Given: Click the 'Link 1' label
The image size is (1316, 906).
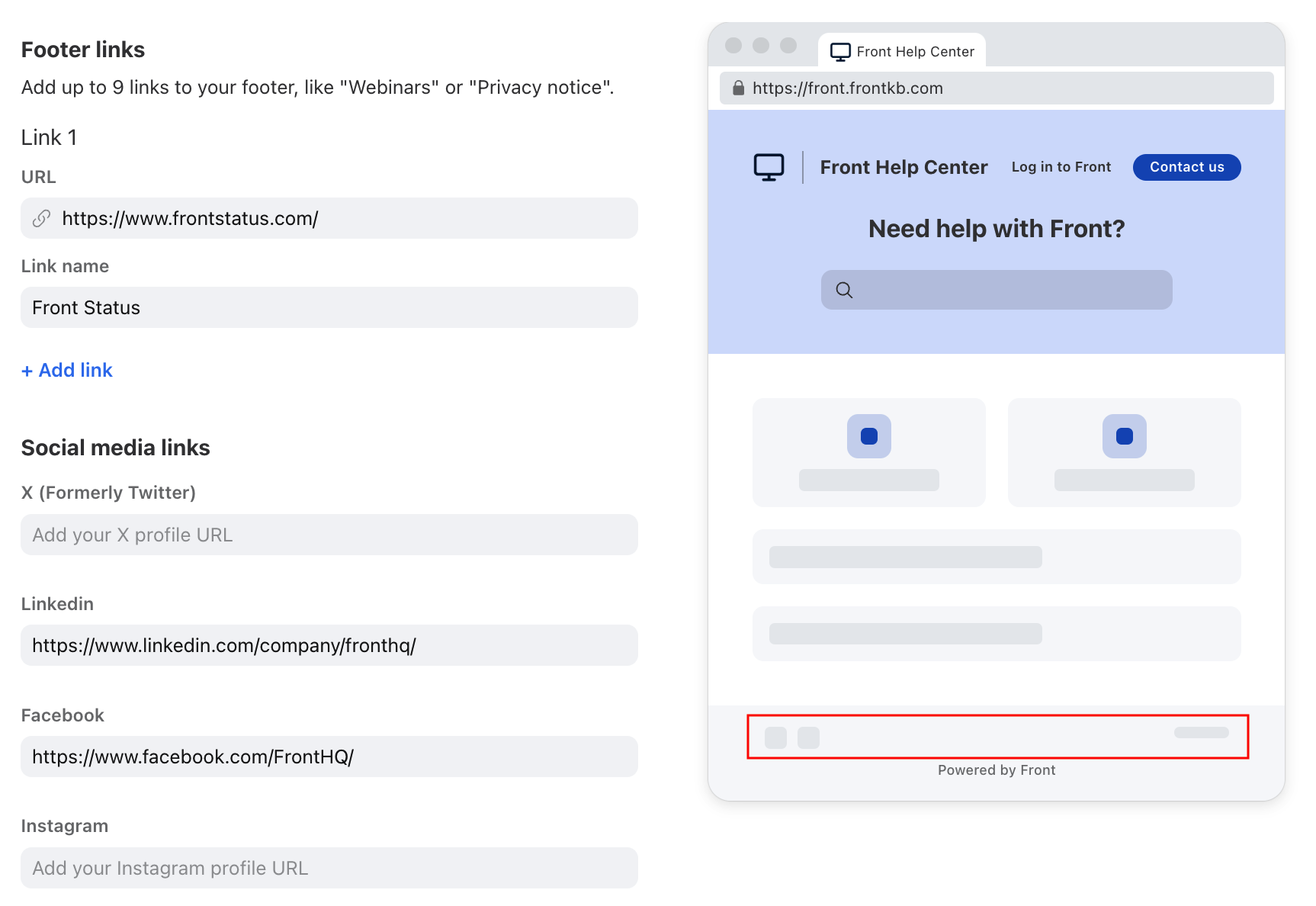Looking at the screenshot, I should tap(49, 137).
